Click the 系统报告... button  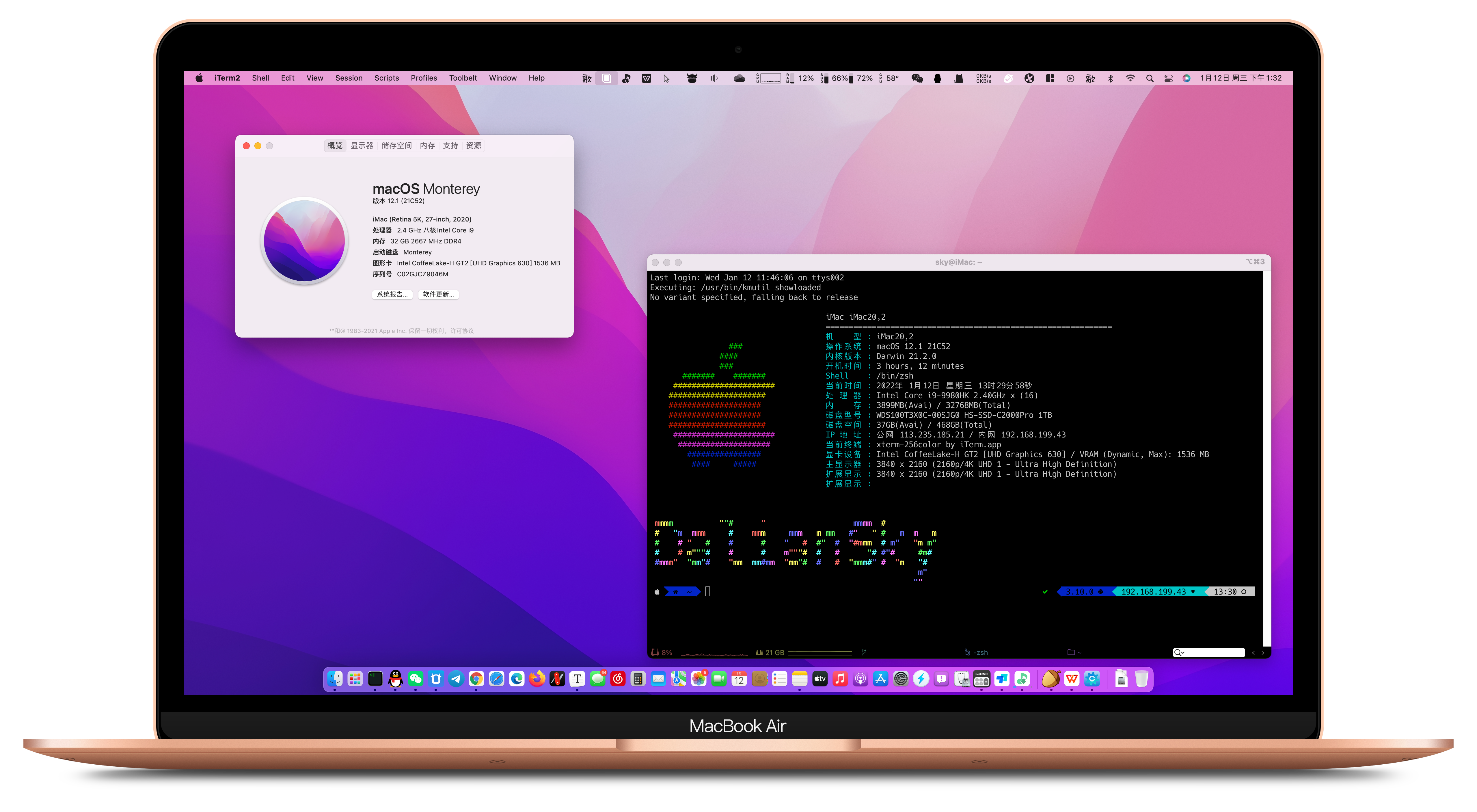(x=392, y=295)
